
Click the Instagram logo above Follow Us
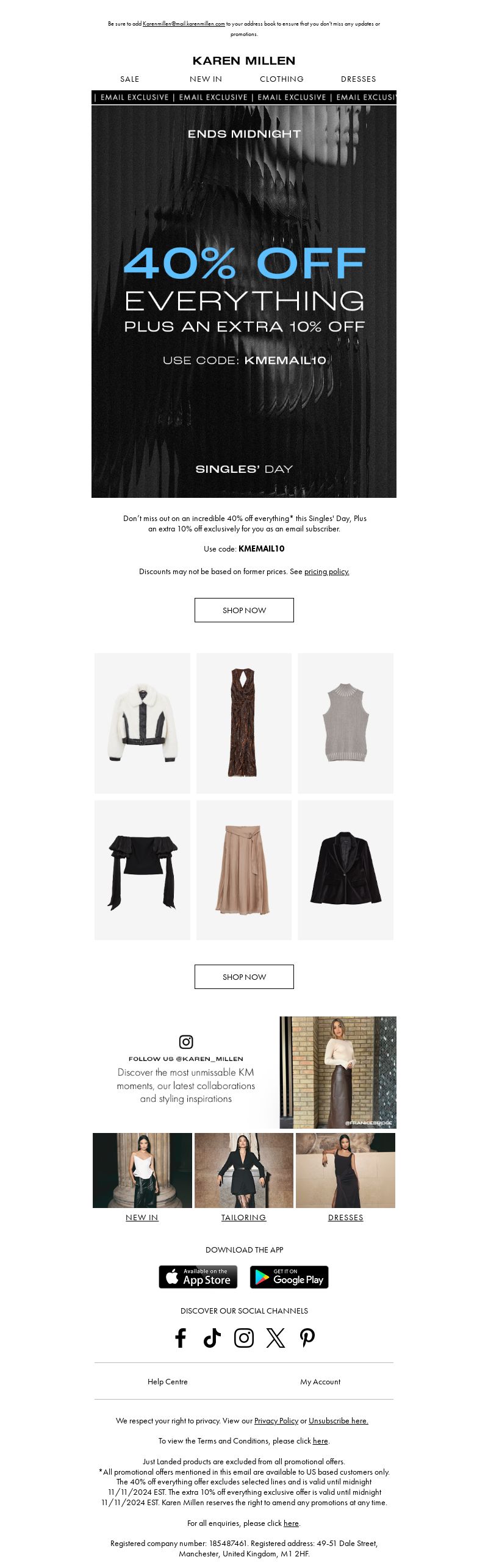coord(186,1041)
